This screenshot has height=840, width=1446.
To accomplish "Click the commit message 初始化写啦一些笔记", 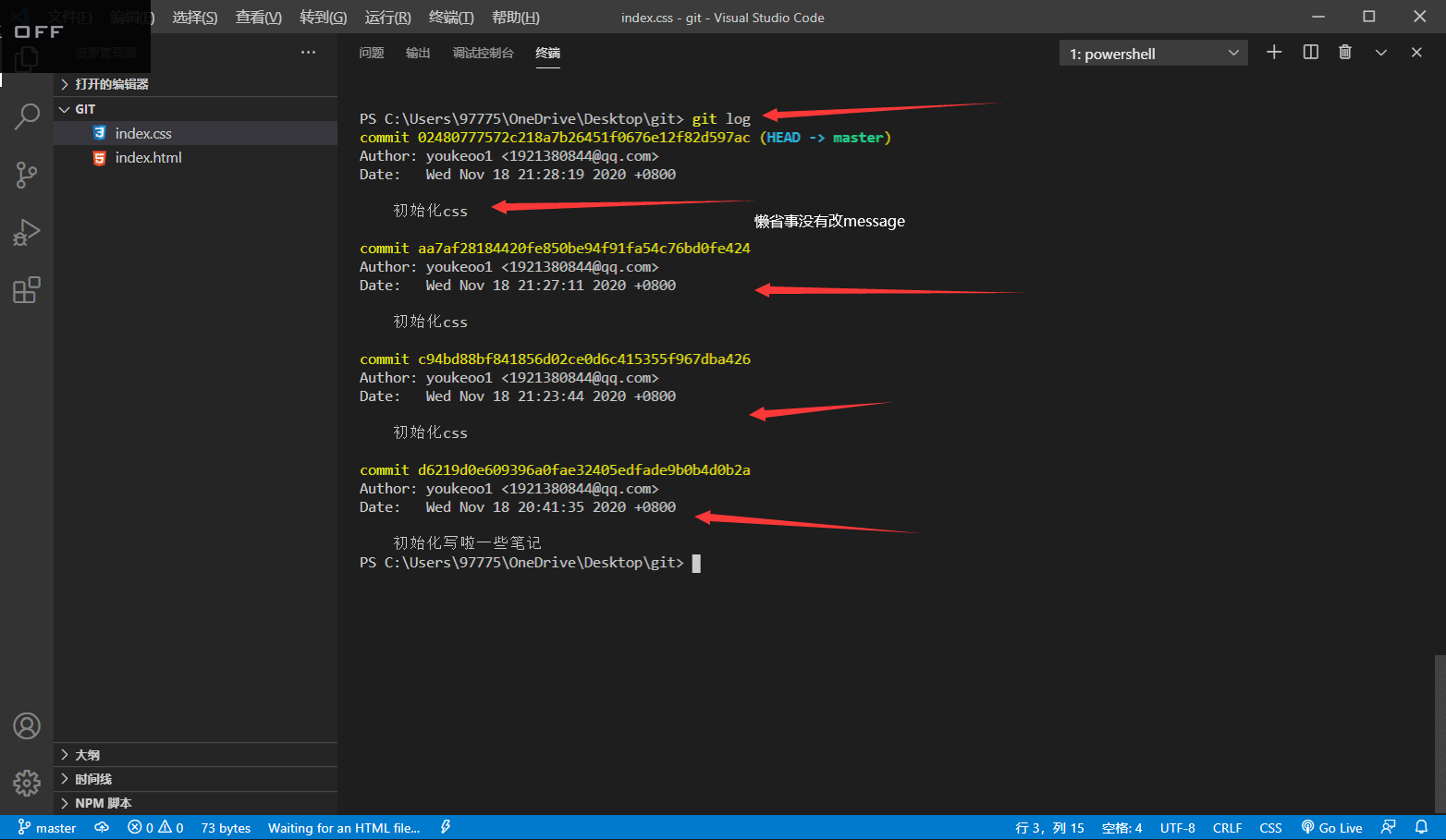I will (467, 543).
